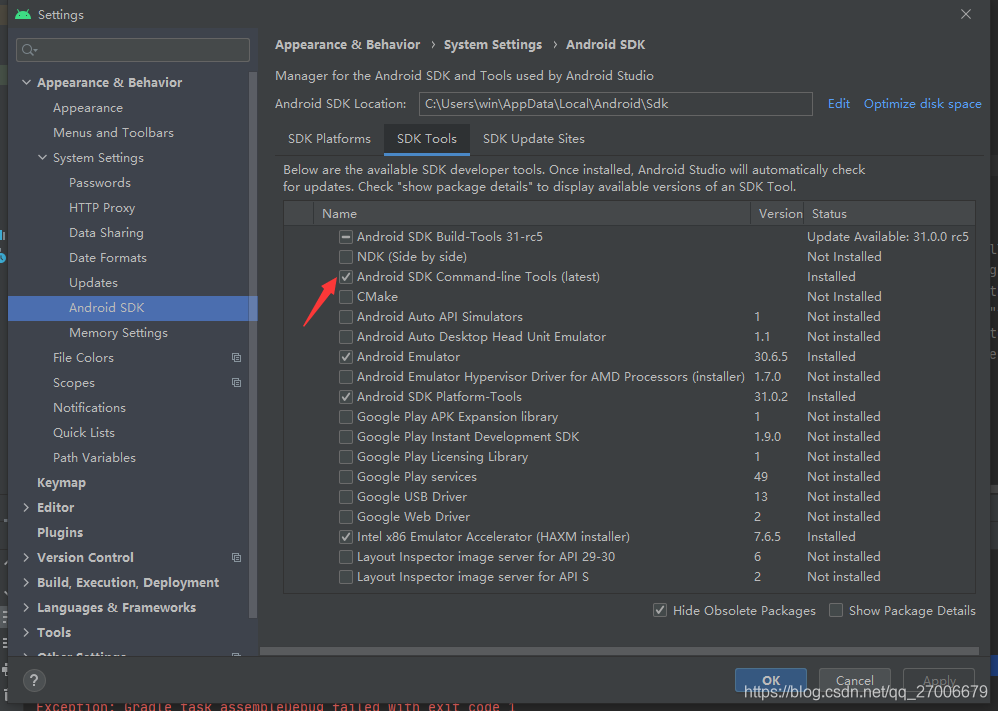Select the SDK Tools tab
The height and width of the screenshot is (711, 998).
(x=426, y=139)
